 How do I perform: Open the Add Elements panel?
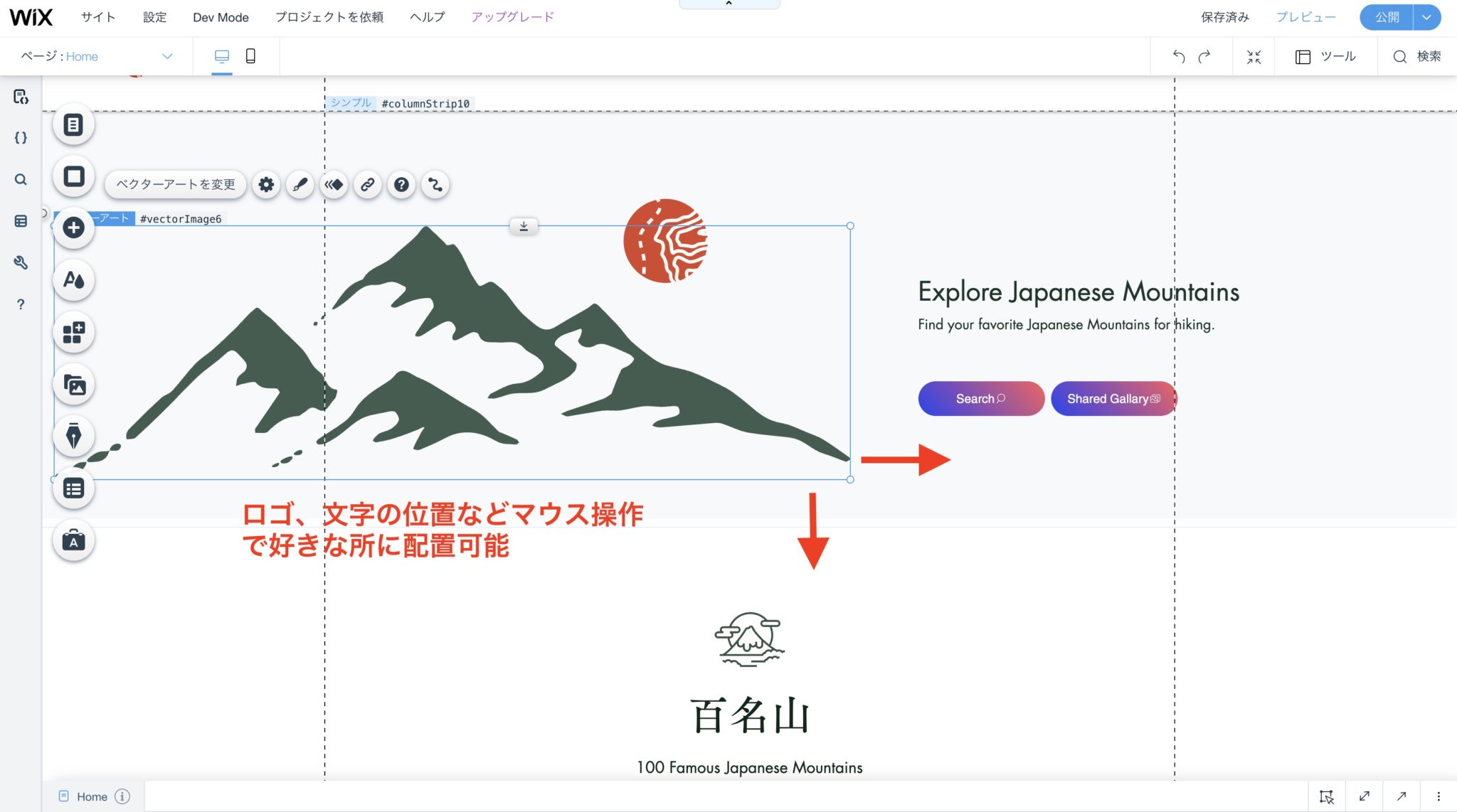tap(73, 229)
